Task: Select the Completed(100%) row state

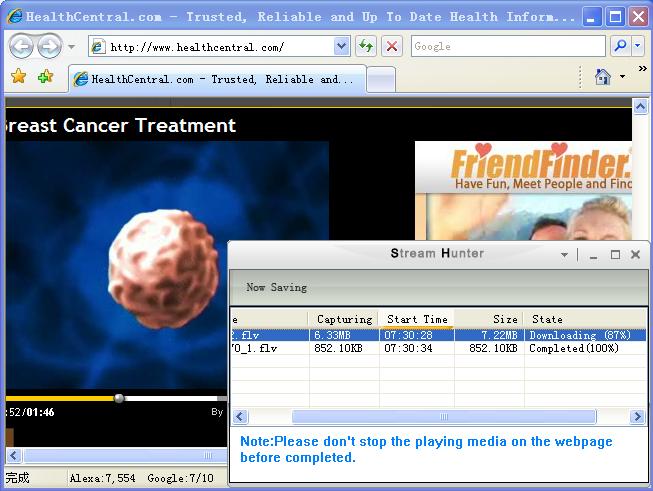Action: (574, 348)
